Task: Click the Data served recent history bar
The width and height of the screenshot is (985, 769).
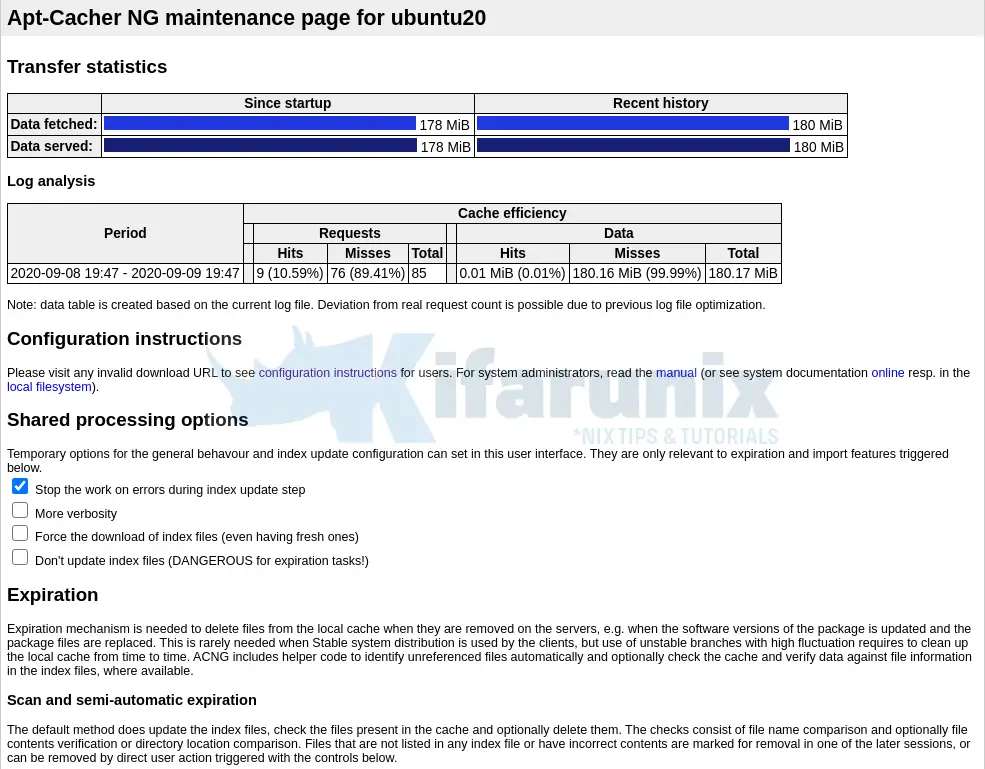Action: coord(634,143)
